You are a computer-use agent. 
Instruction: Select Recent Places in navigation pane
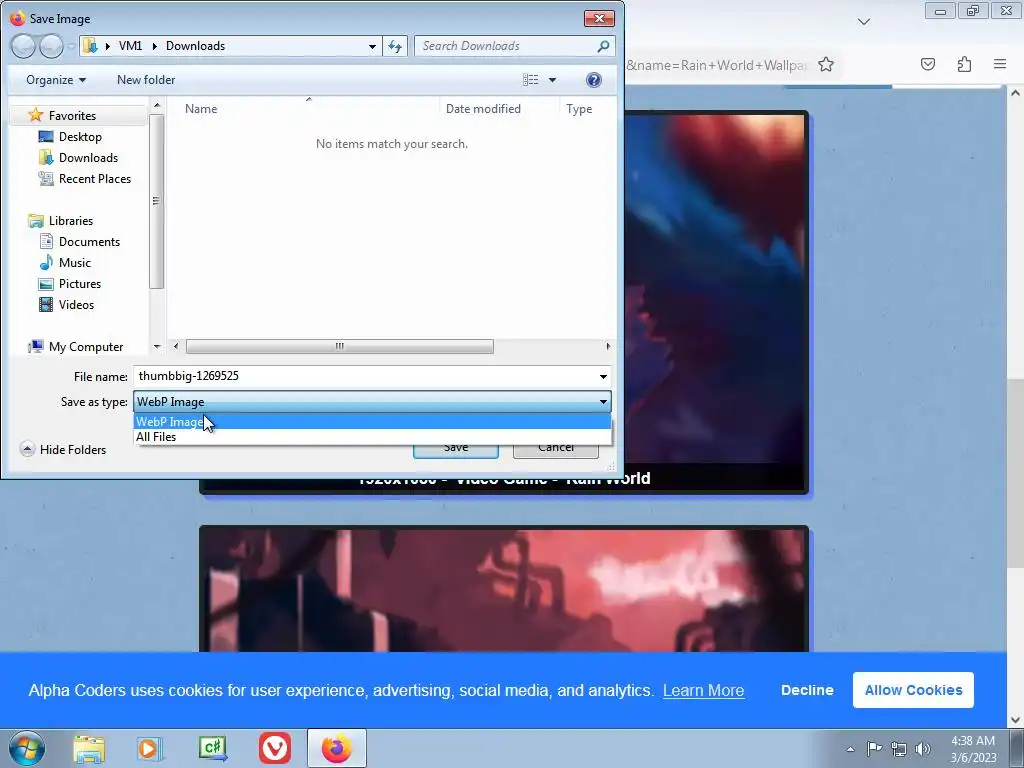(95, 178)
